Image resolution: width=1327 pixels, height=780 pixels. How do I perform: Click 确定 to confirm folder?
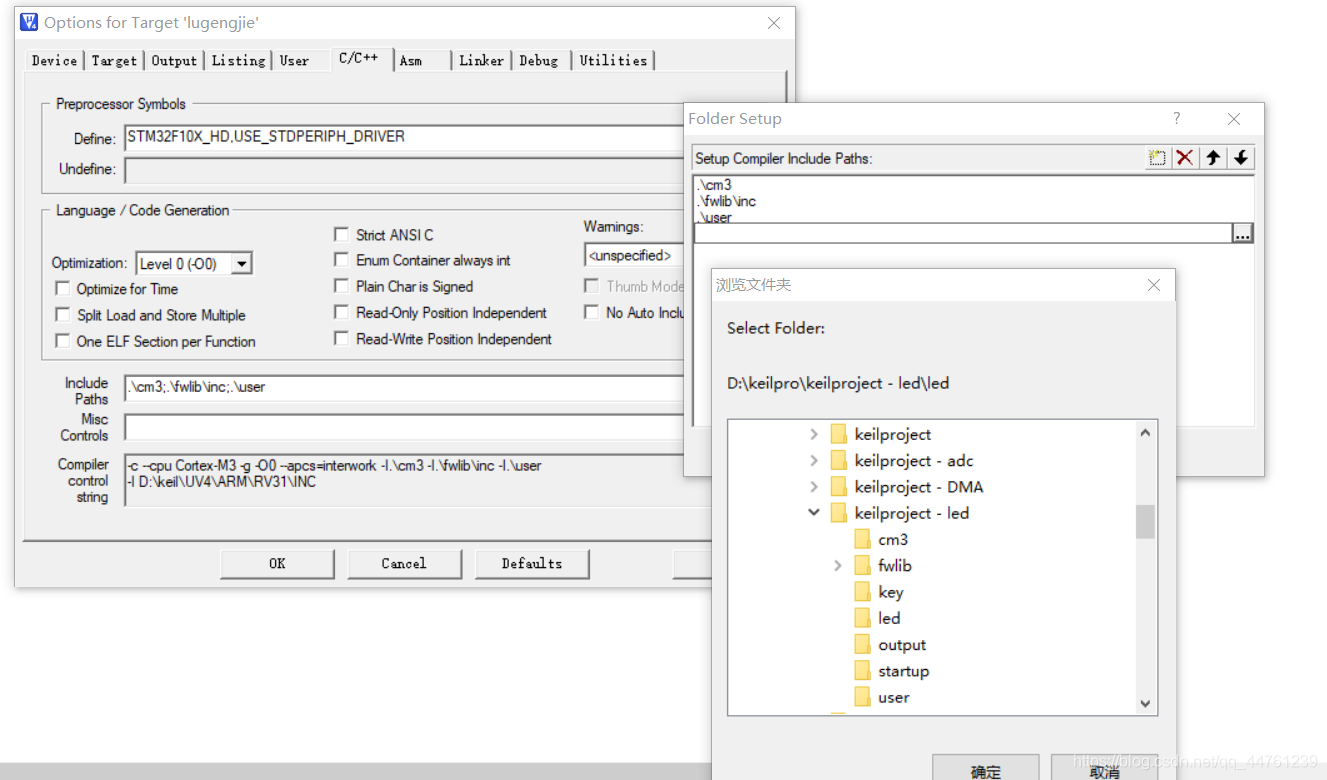click(985, 768)
